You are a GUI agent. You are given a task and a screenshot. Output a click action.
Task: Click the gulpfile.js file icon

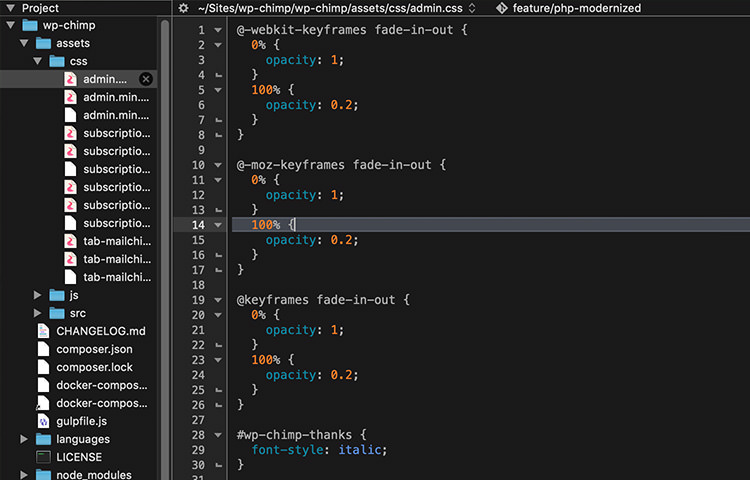click(43, 421)
